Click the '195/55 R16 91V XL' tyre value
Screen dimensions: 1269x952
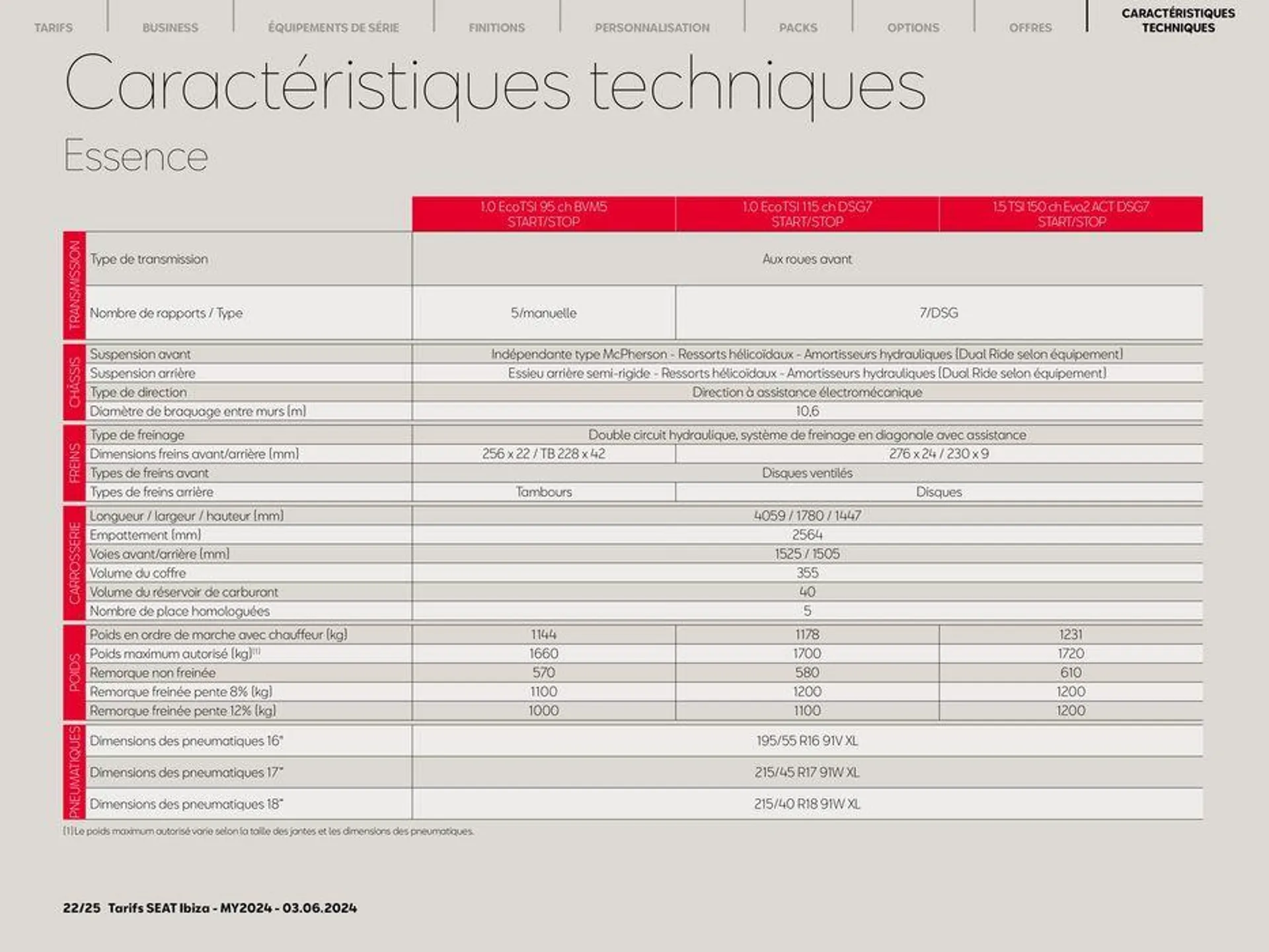pyautogui.click(x=807, y=741)
